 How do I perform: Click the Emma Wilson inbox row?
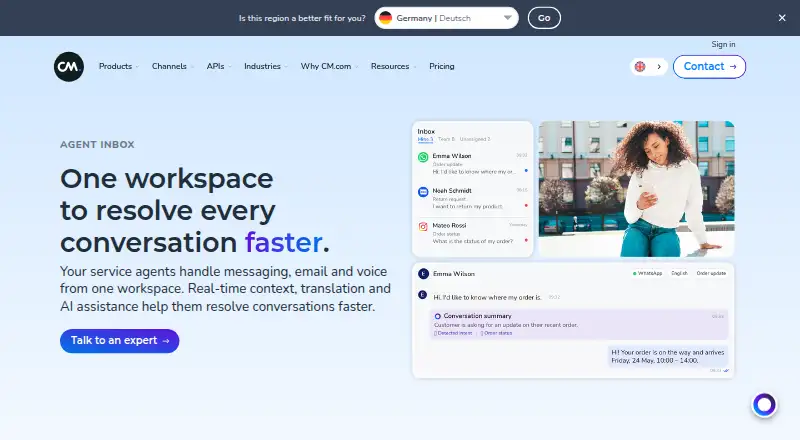pyautogui.click(x=472, y=163)
